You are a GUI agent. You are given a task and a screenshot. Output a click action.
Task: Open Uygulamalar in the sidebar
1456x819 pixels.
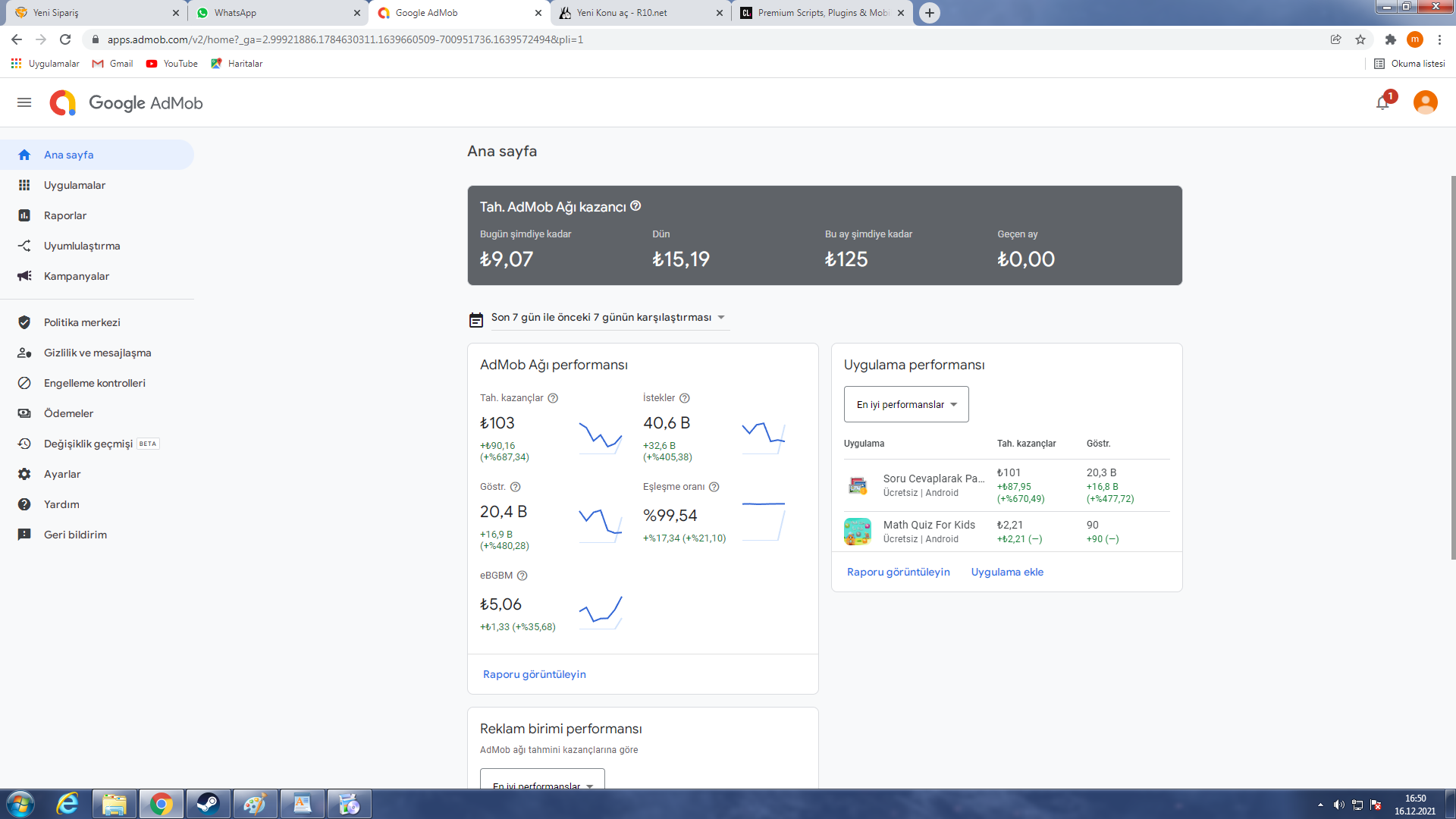(97, 185)
